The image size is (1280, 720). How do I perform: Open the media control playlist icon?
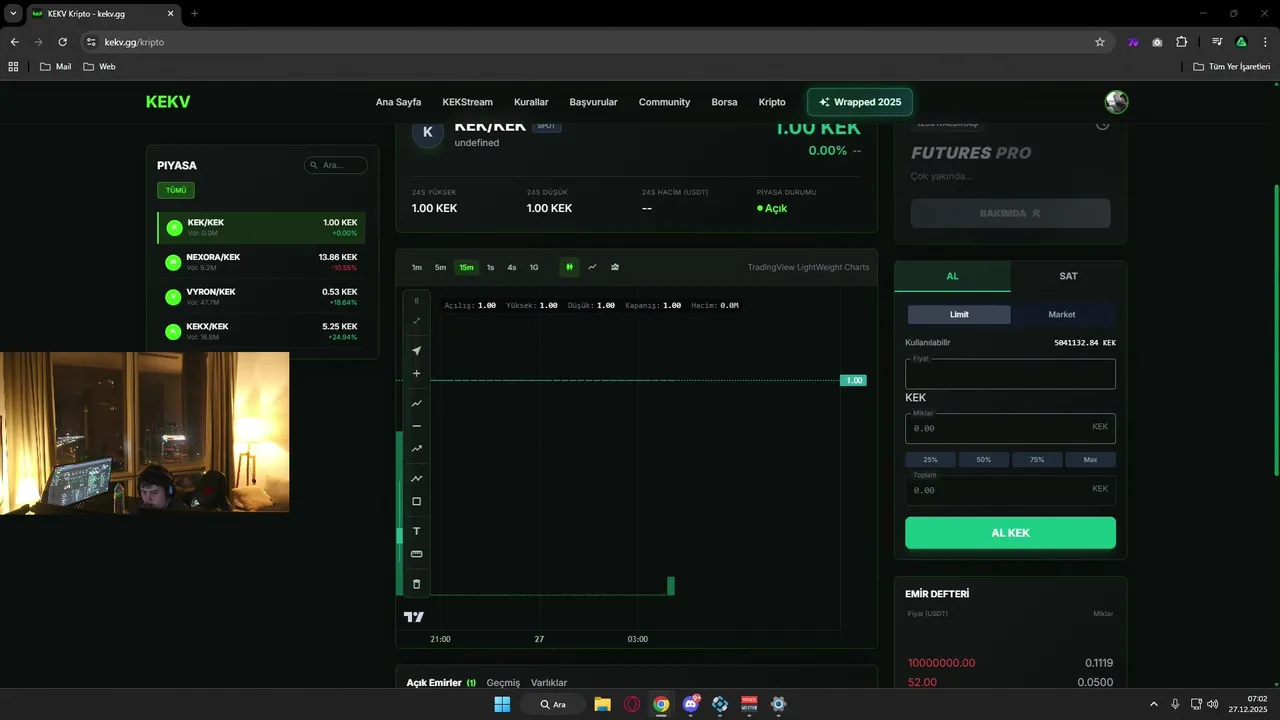click(1217, 42)
